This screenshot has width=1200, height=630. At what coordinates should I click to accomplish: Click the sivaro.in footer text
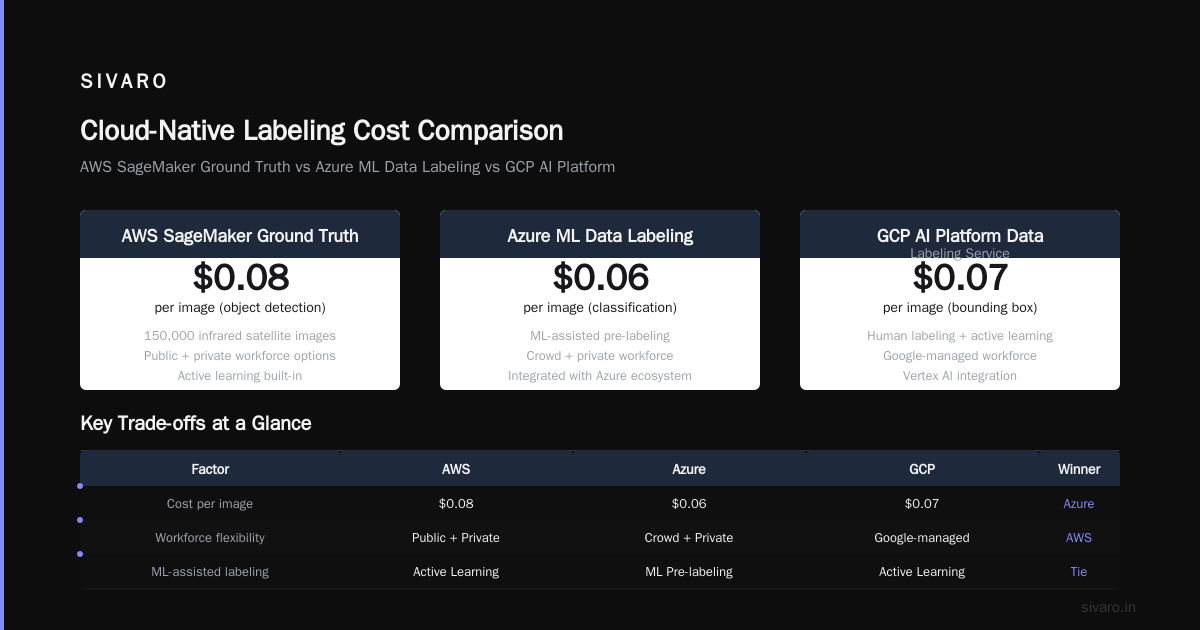(x=1108, y=607)
